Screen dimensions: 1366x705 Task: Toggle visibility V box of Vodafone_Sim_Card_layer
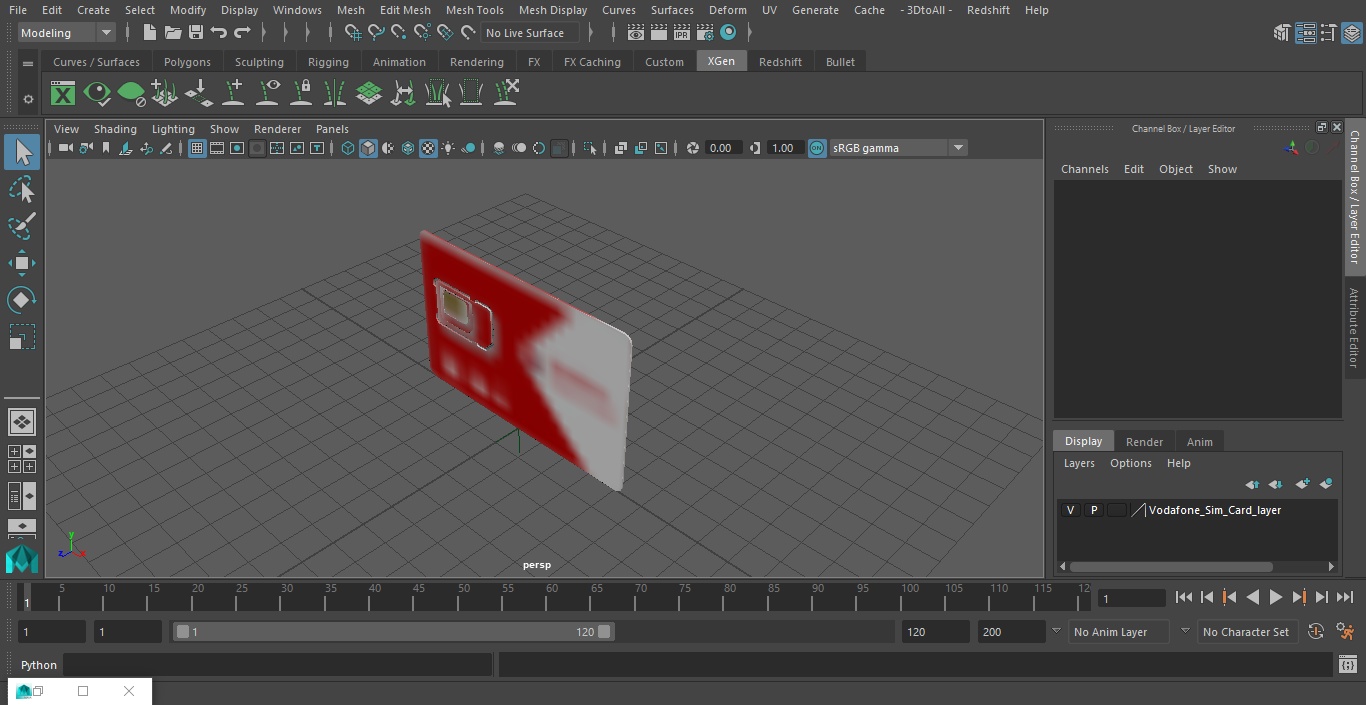pos(1070,510)
